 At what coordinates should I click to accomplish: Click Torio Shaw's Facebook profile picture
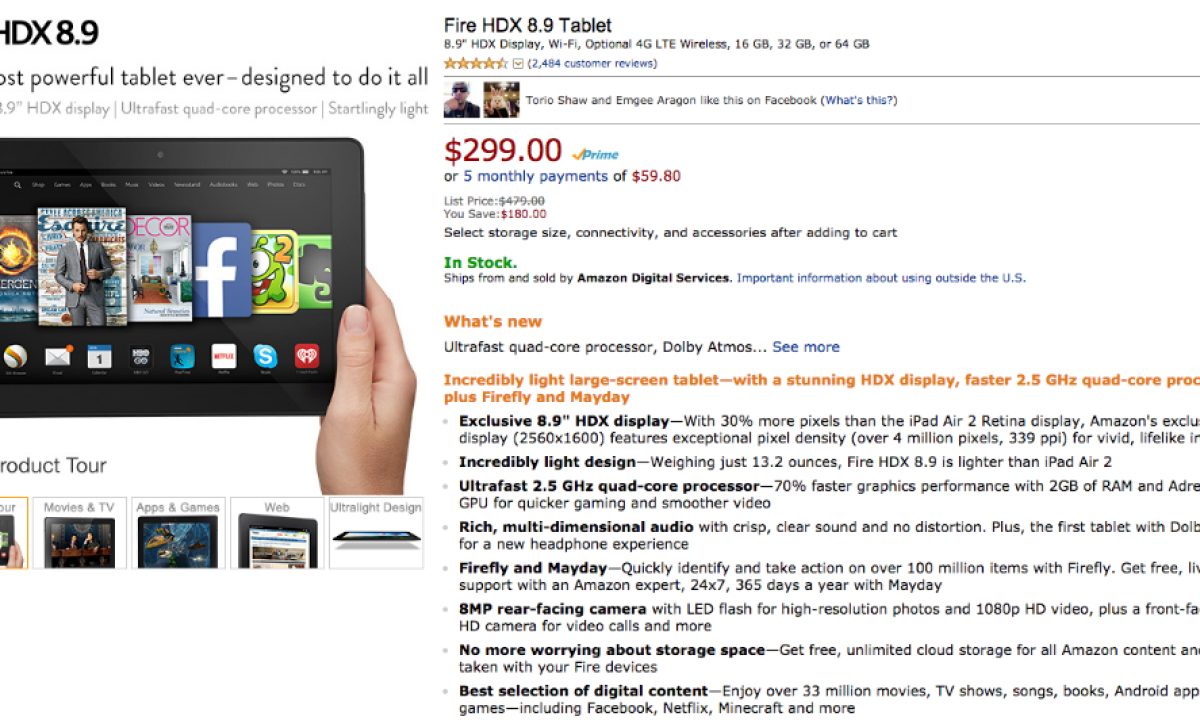click(461, 100)
